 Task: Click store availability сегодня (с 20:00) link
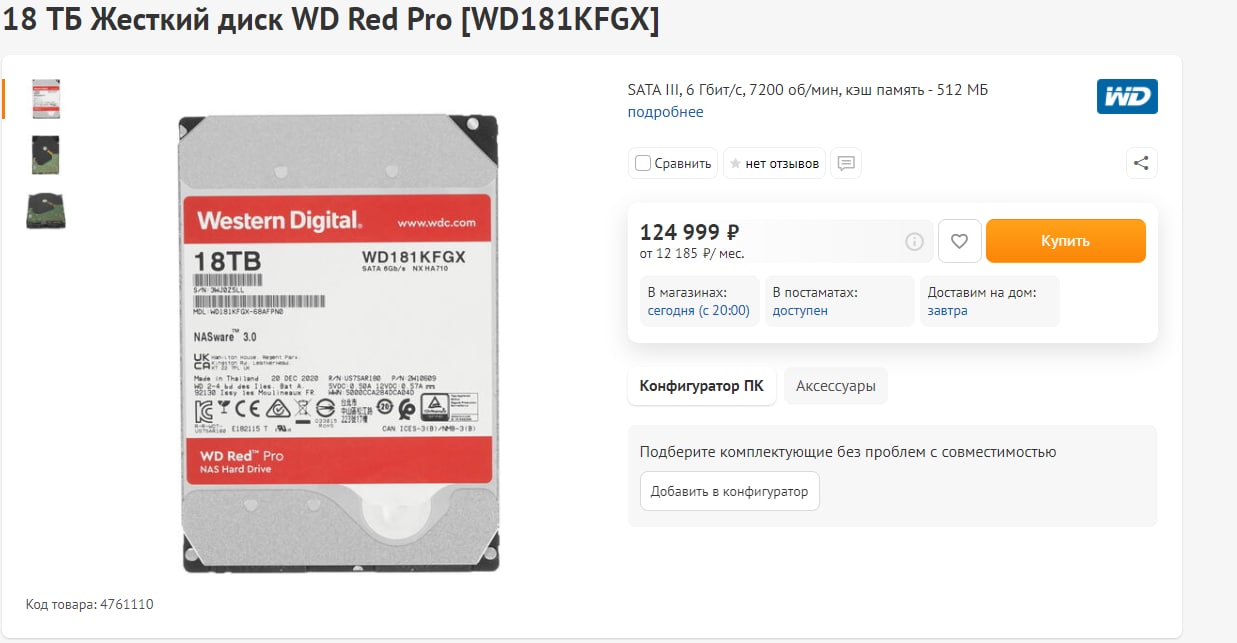pyautogui.click(x=699, y=311)
